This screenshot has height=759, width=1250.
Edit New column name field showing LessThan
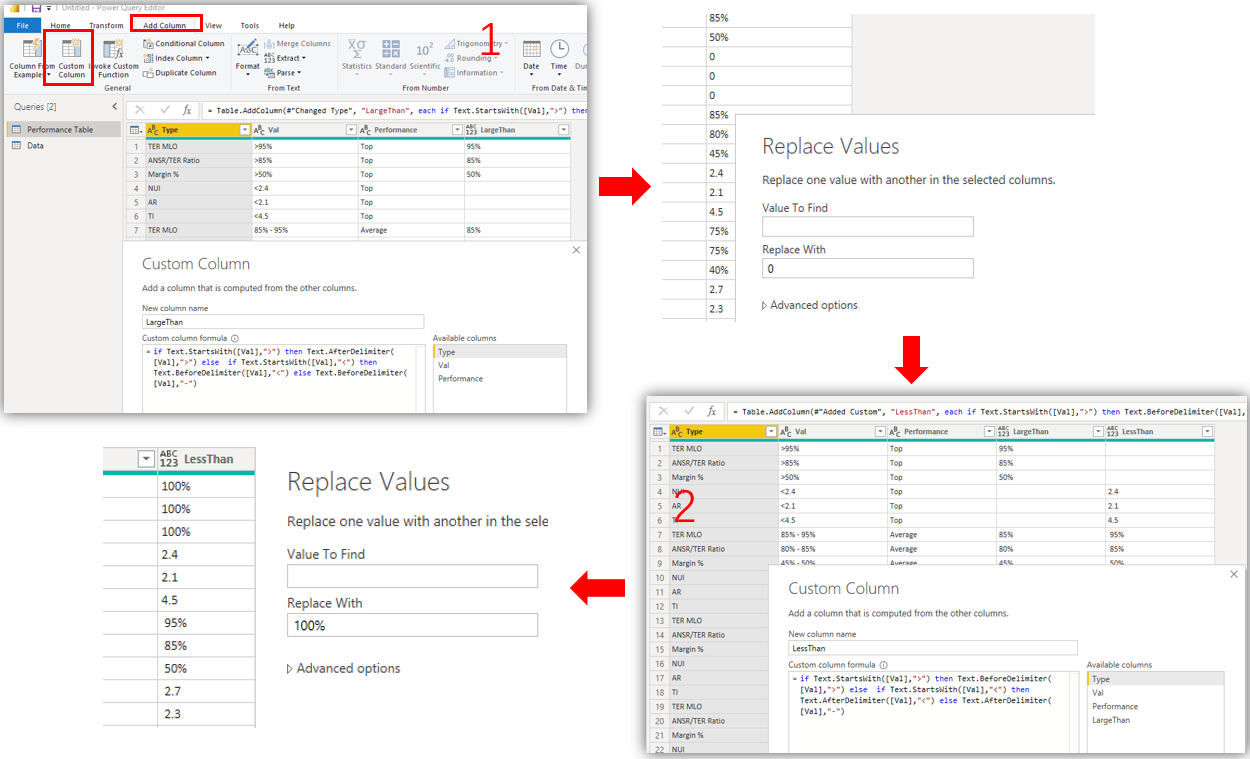[x=933, y=648]
